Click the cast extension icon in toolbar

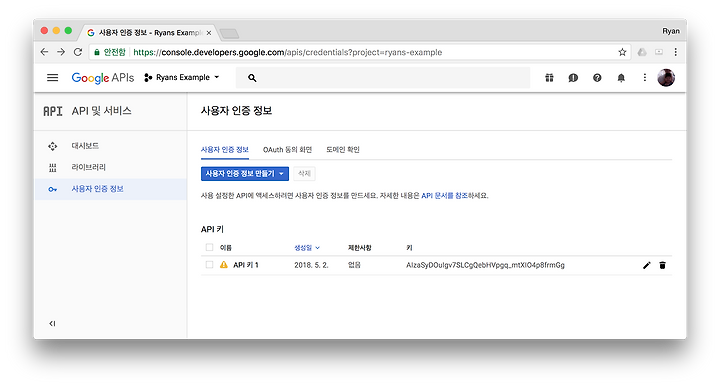659,52
